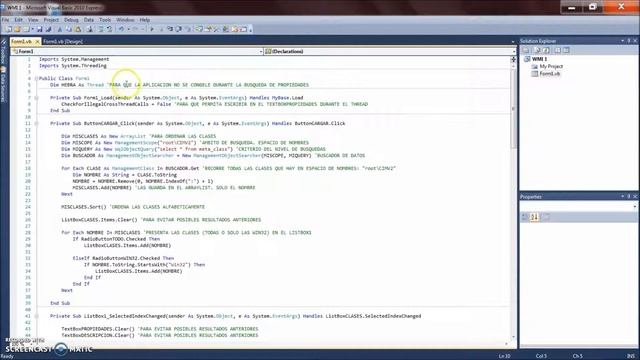Collapse the Public Class Form1 outline
The image size is (640, 360).
(36, 78)
